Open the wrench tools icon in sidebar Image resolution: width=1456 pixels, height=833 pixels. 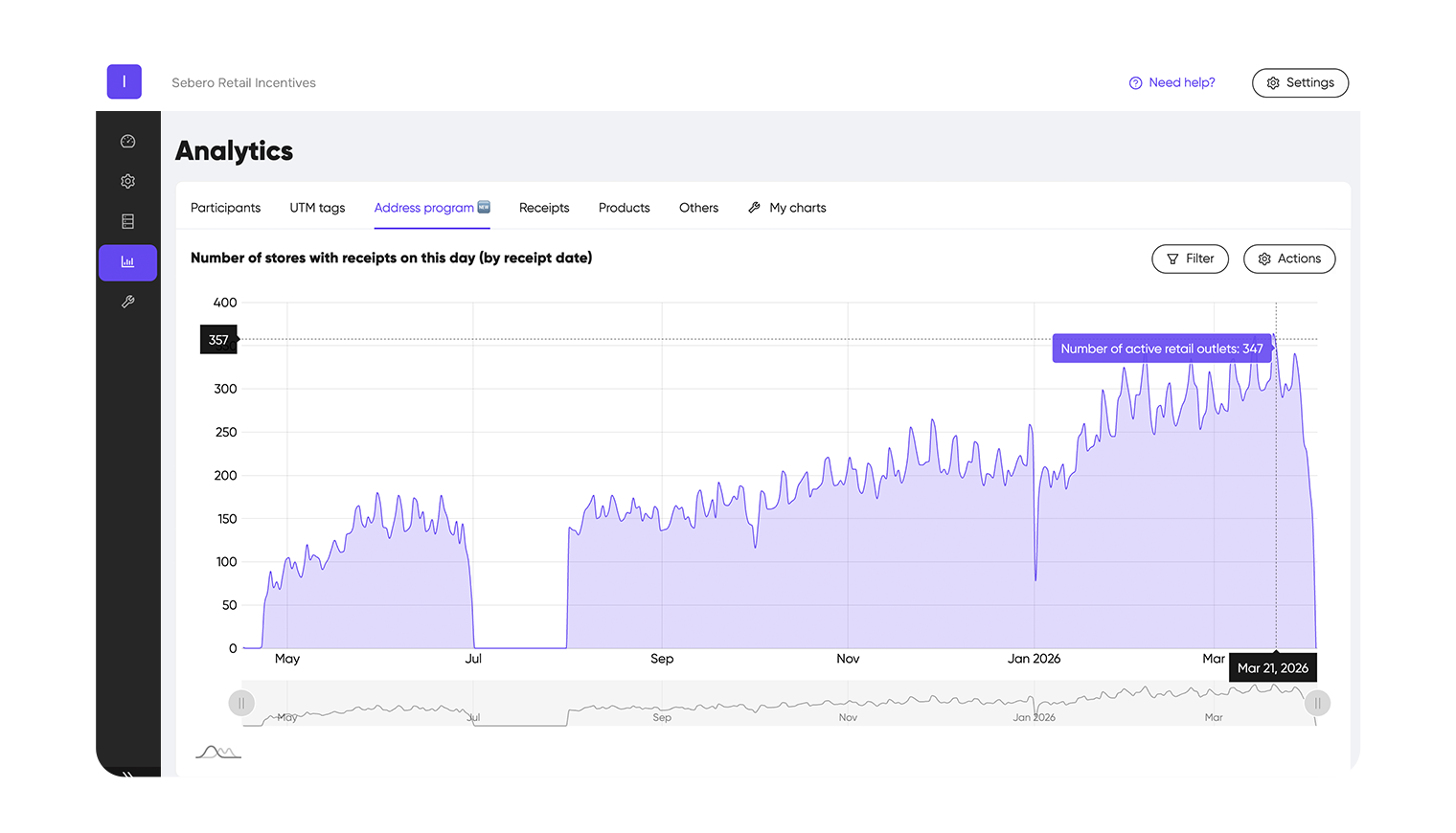pyautogui.click(x=127, y=302)
